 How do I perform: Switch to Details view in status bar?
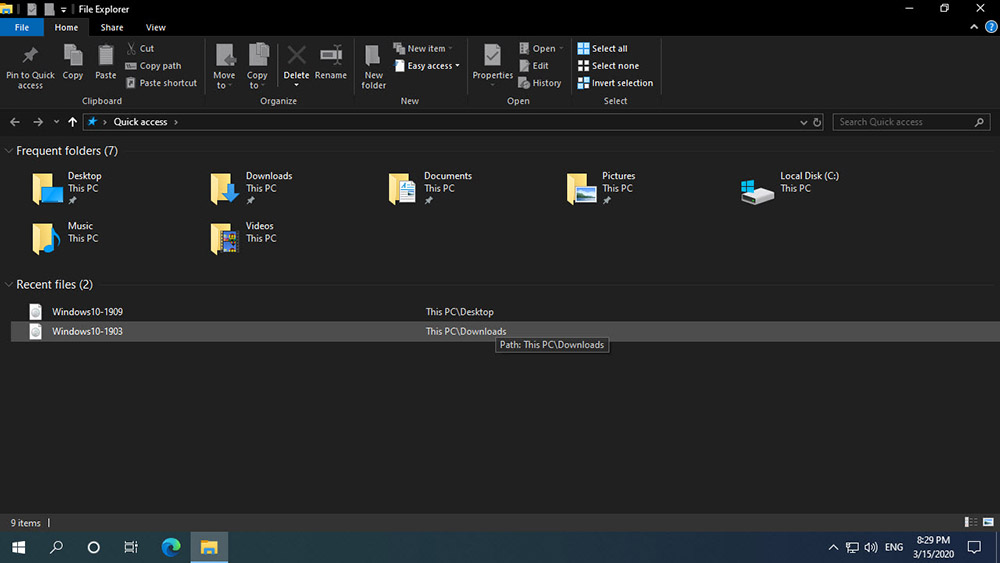click(971, 522)
